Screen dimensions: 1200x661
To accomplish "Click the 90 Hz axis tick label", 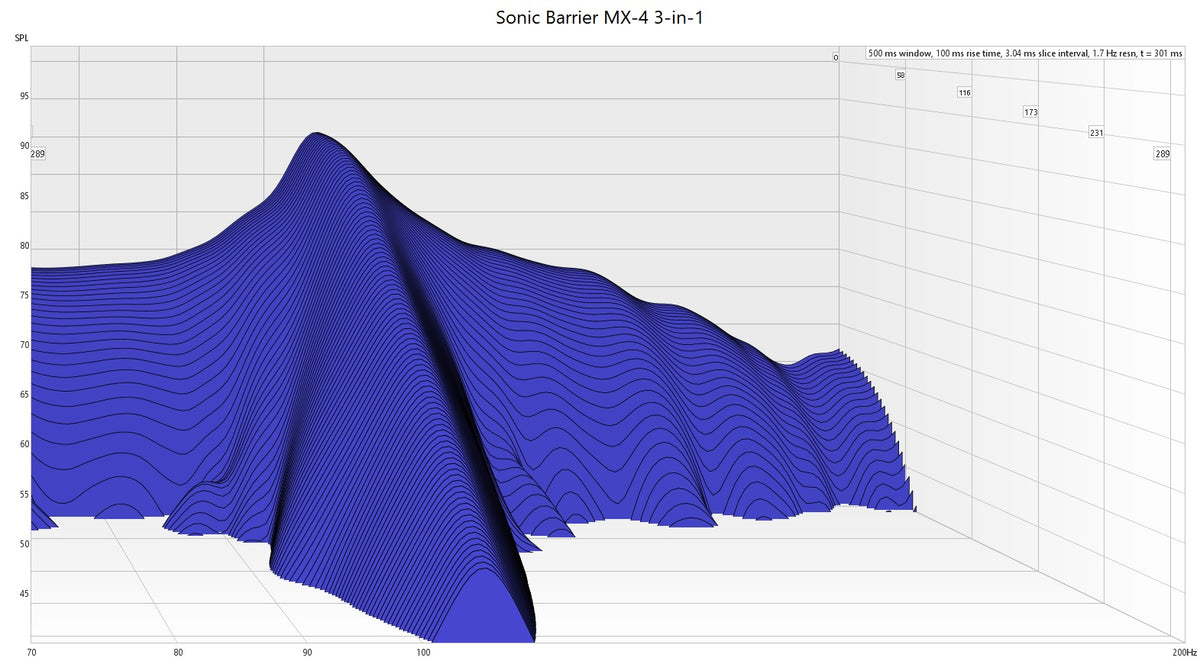I will (x=305, y=651).
